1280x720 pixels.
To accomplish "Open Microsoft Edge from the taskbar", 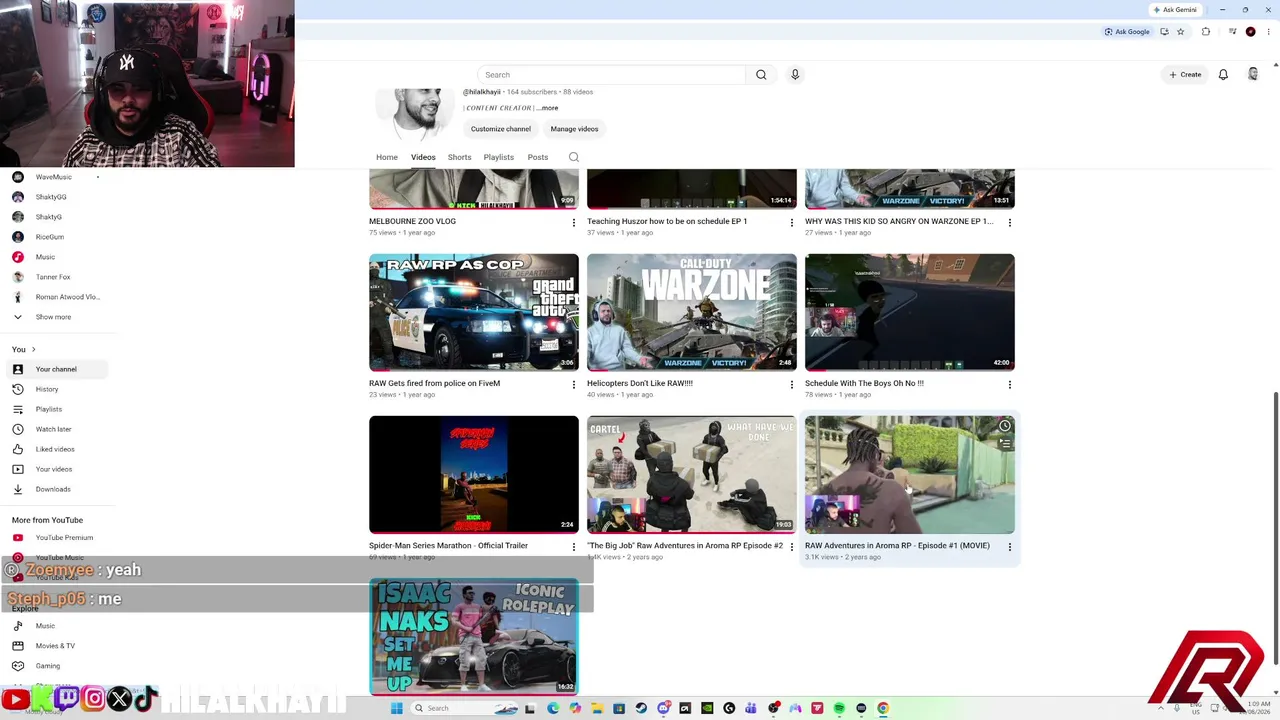I will click(x=553, y=708).
